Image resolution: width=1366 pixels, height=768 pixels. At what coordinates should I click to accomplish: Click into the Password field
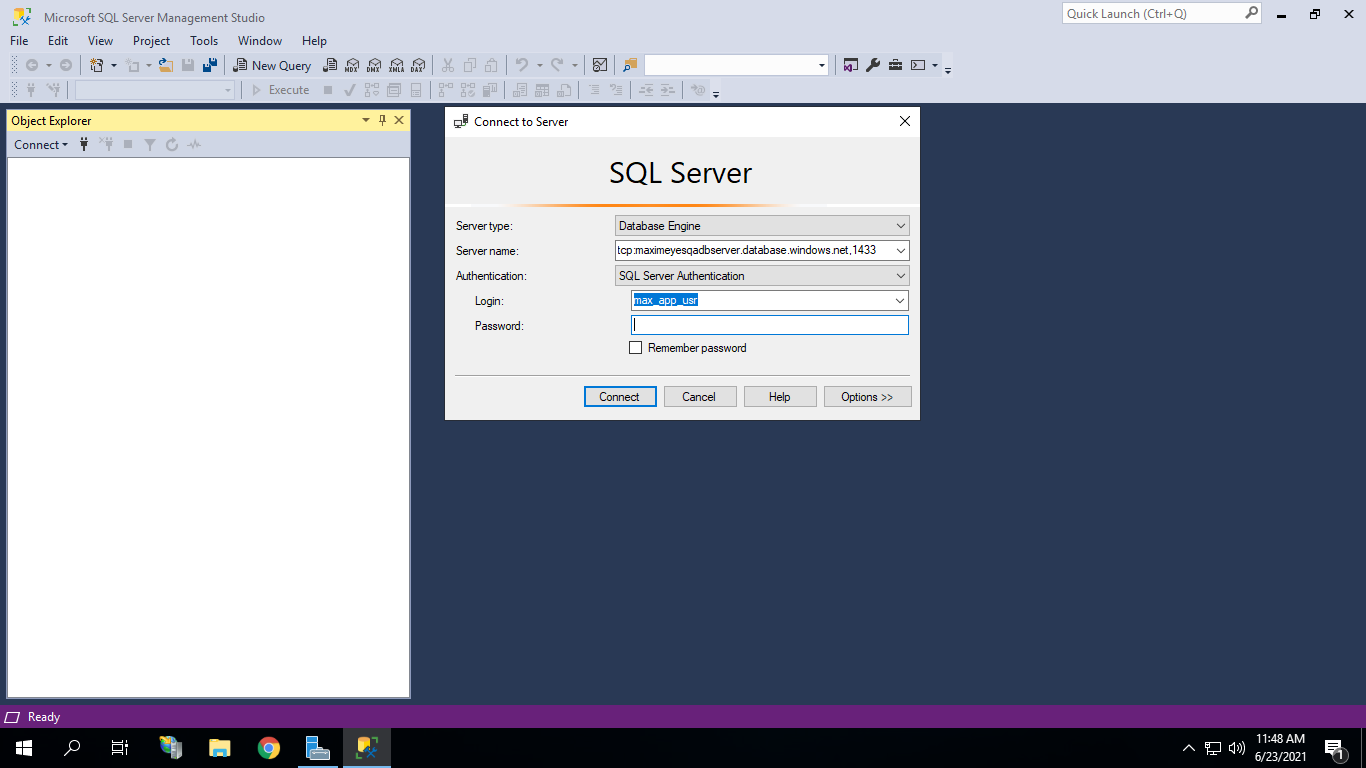(x=770, y=325)
